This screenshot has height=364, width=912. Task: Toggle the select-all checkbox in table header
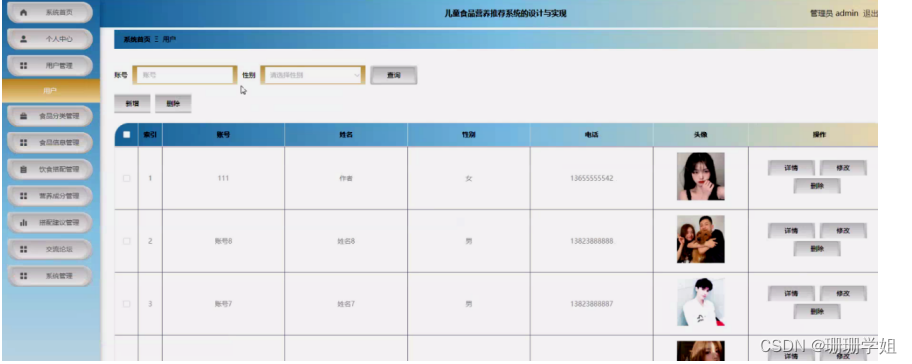pyautogui.click(x=126, y=134)
